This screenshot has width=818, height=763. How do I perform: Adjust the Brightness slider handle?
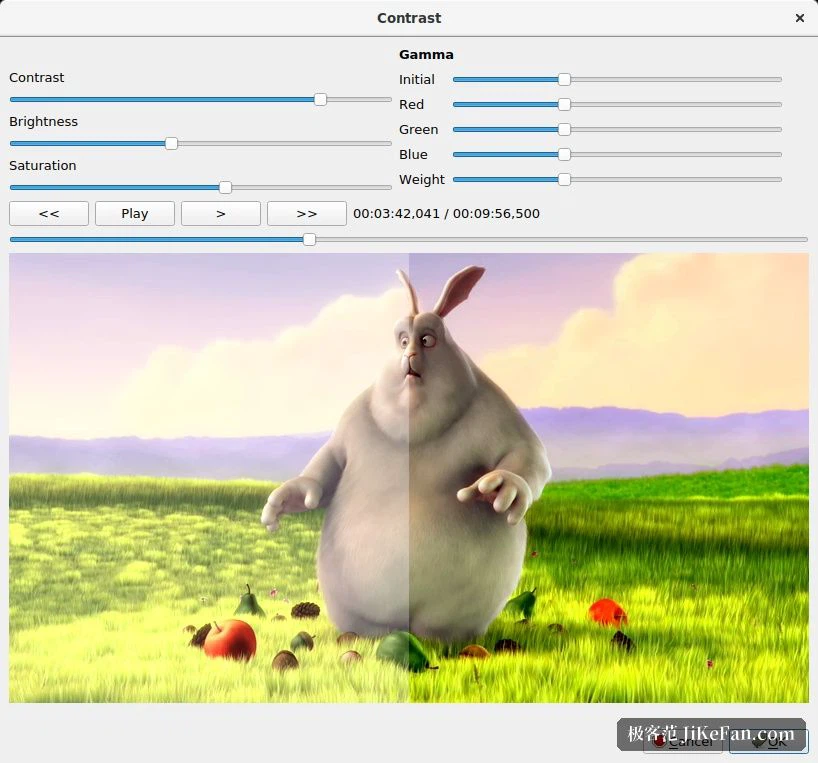tap(171, 143)
